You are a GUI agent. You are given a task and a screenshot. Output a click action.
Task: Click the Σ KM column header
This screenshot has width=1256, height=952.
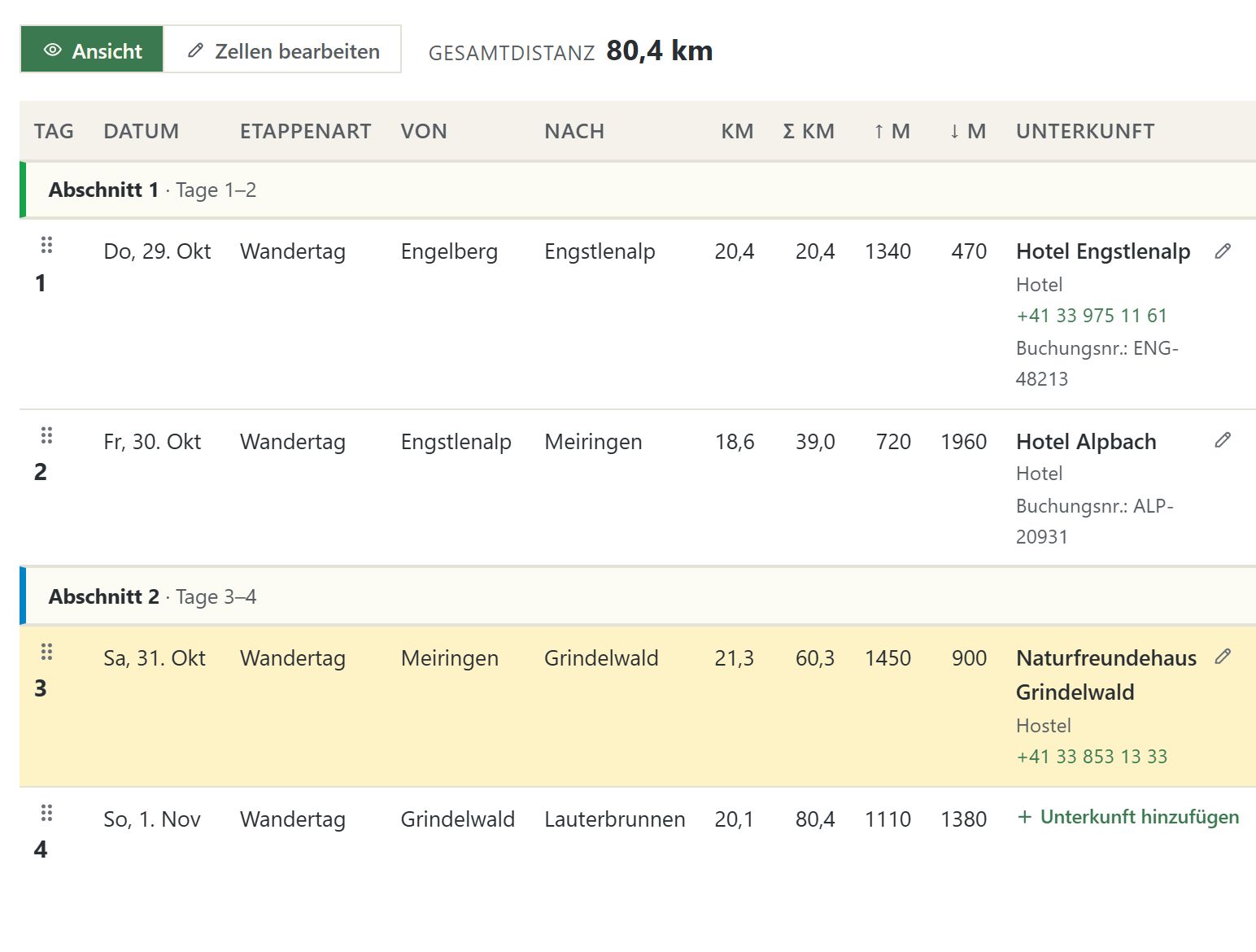point(809,131)
